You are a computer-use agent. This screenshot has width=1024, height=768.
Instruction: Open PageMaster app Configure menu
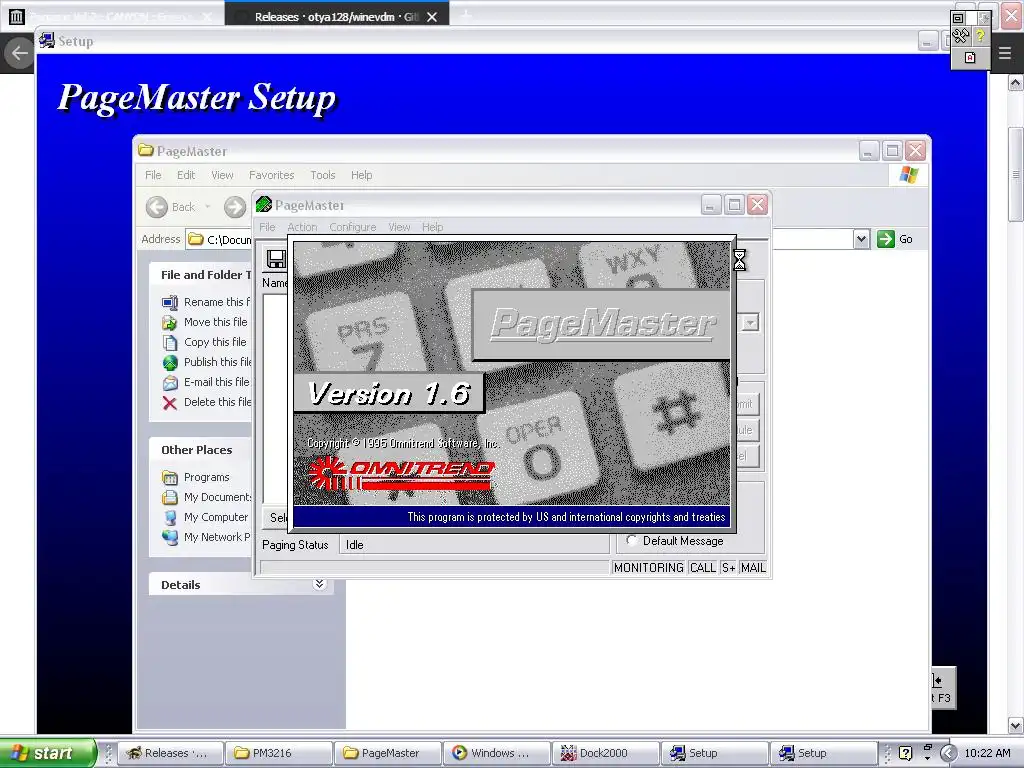[x=353, y=227]
